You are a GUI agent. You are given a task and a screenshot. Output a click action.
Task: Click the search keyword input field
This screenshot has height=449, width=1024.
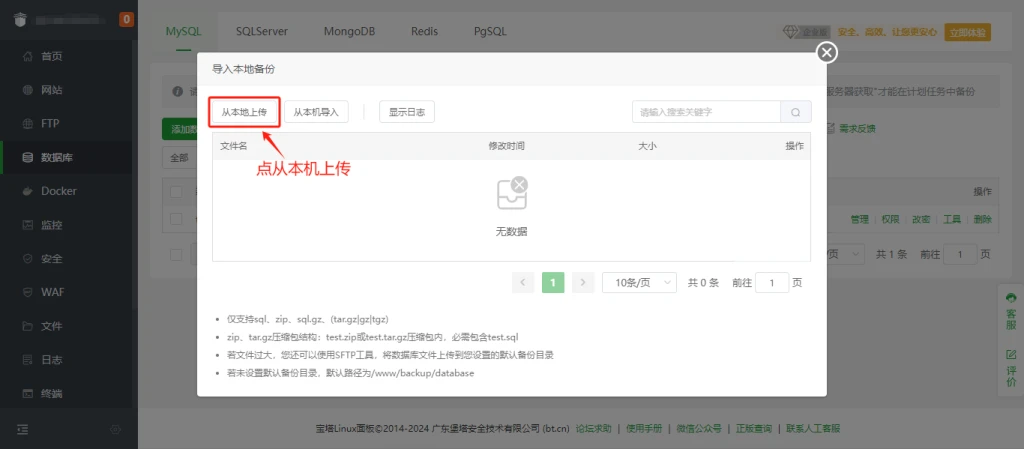pos(704,112)
